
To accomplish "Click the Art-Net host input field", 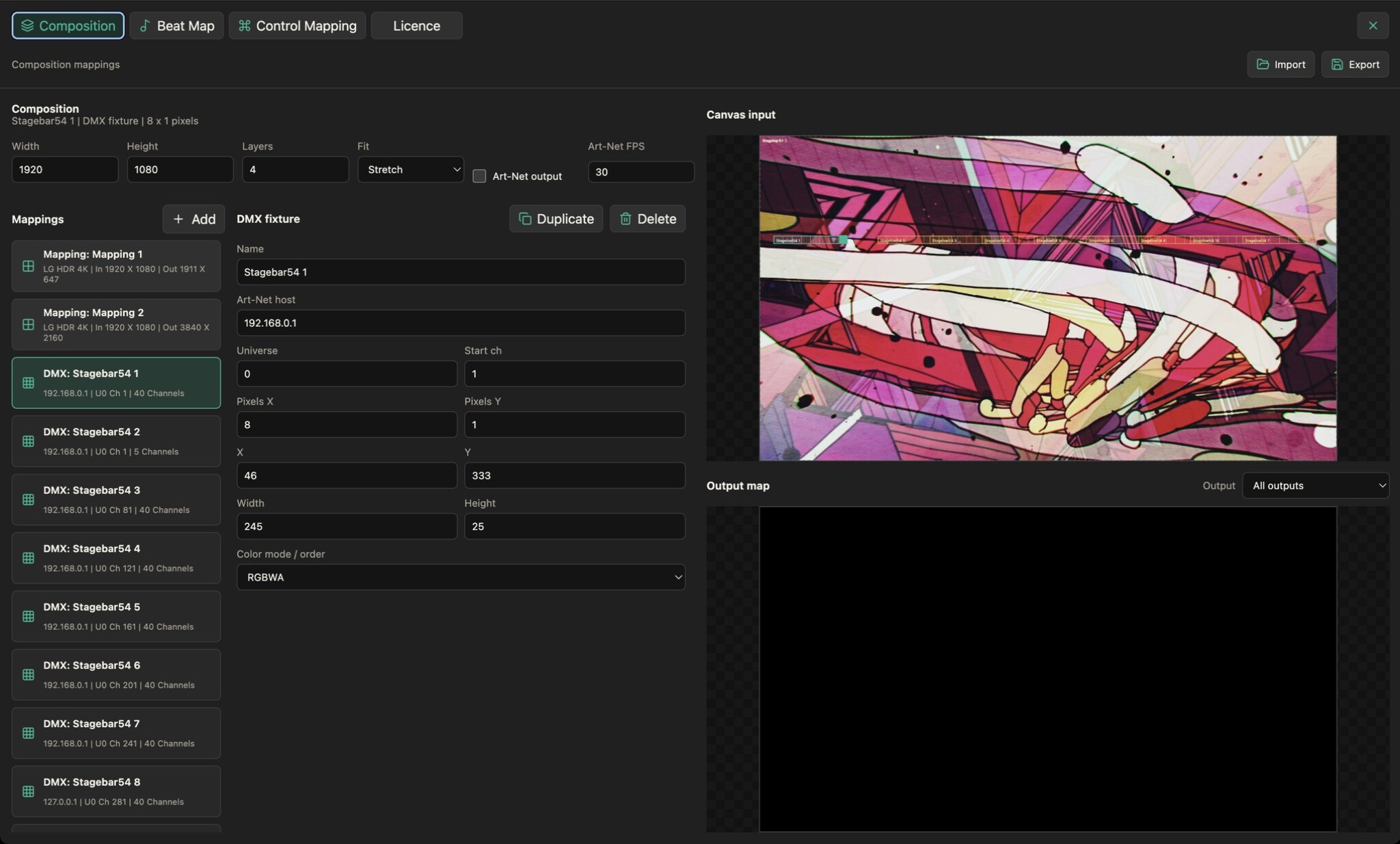I will click(x=461, y=323).
